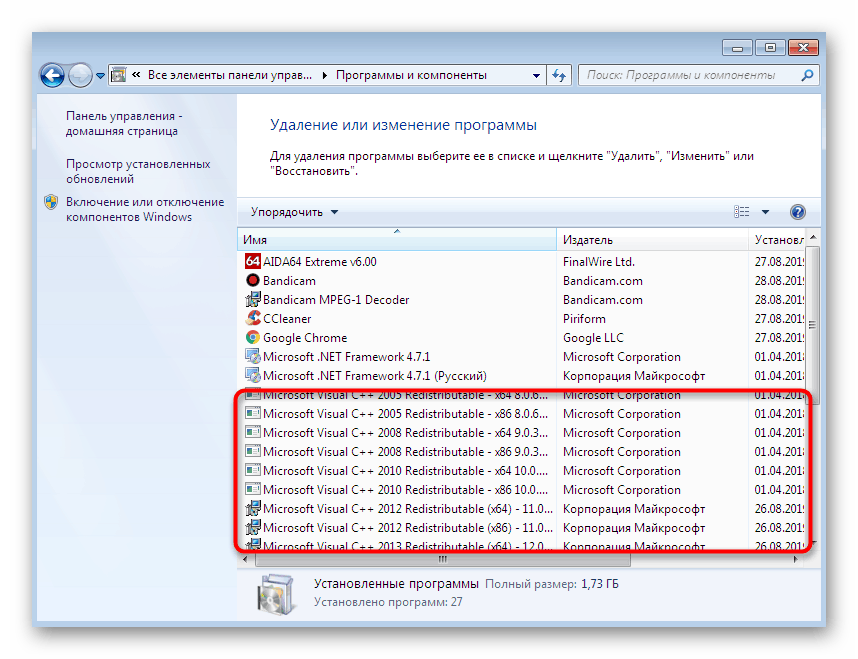The height and width of the screenshot is (659, 858).
Task: Expand the view options dropdown arrow
Action: (765, 212)
